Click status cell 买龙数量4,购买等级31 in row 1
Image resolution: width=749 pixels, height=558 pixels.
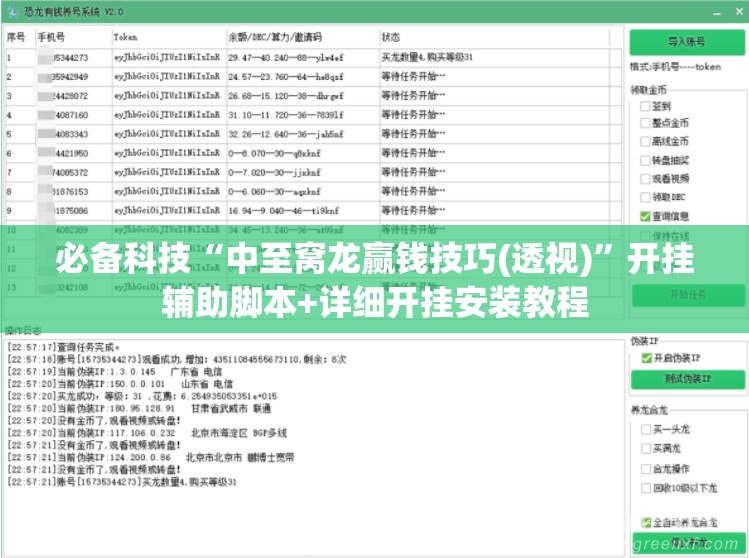point(427,57)
